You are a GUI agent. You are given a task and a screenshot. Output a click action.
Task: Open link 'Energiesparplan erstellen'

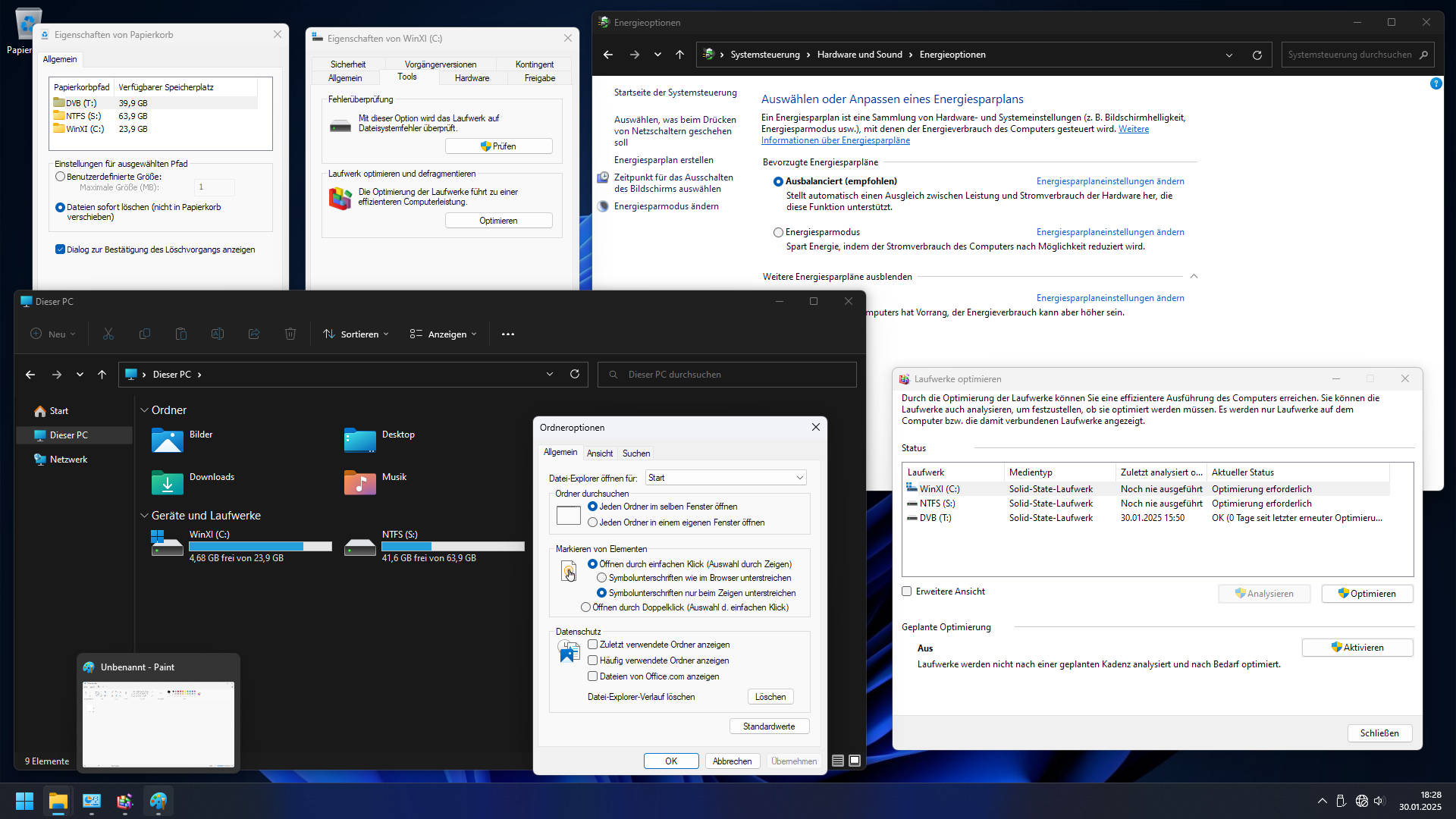tap(664, 160)
